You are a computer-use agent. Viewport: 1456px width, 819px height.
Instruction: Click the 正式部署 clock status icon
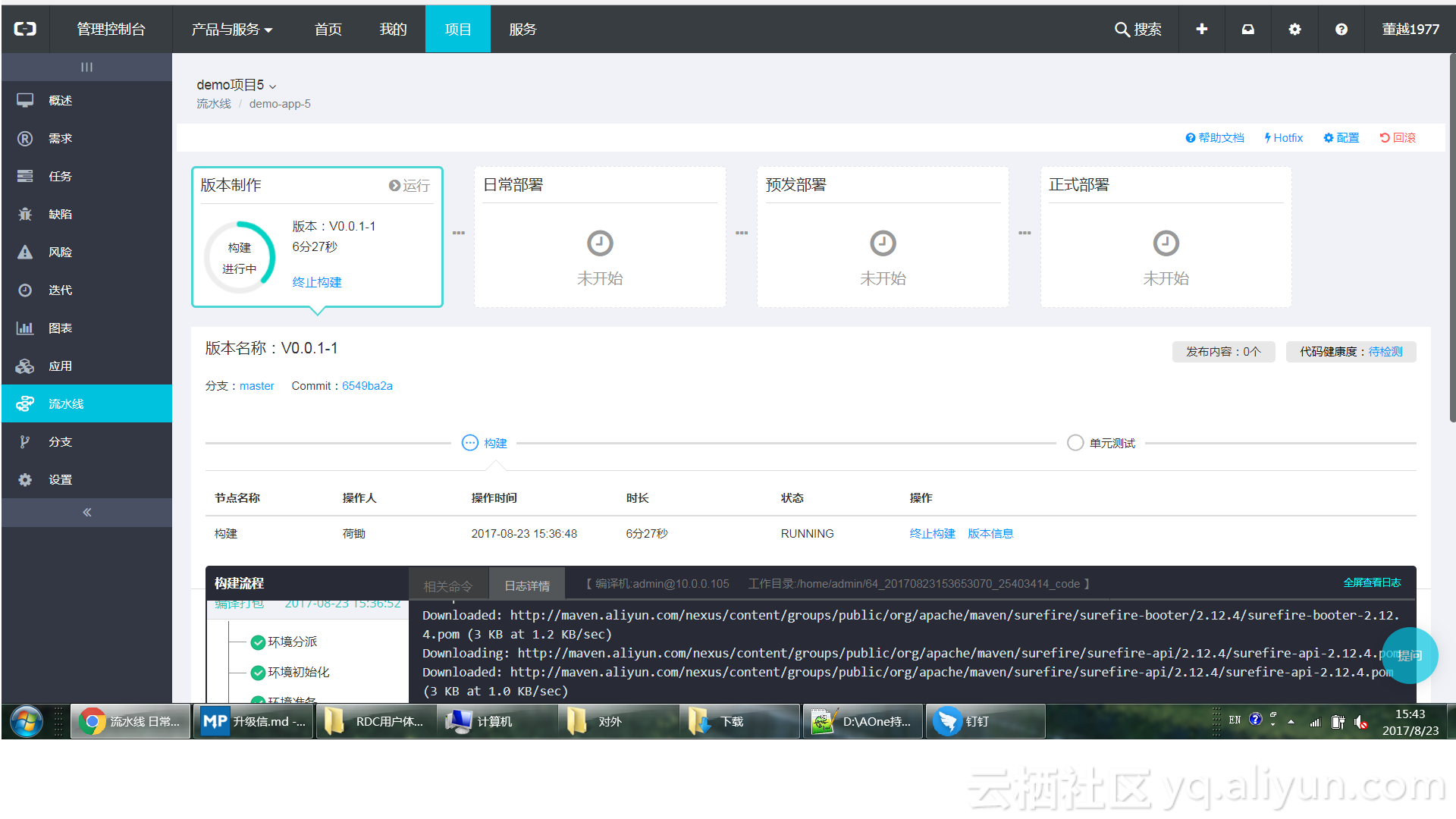[x=1166, y=243]
